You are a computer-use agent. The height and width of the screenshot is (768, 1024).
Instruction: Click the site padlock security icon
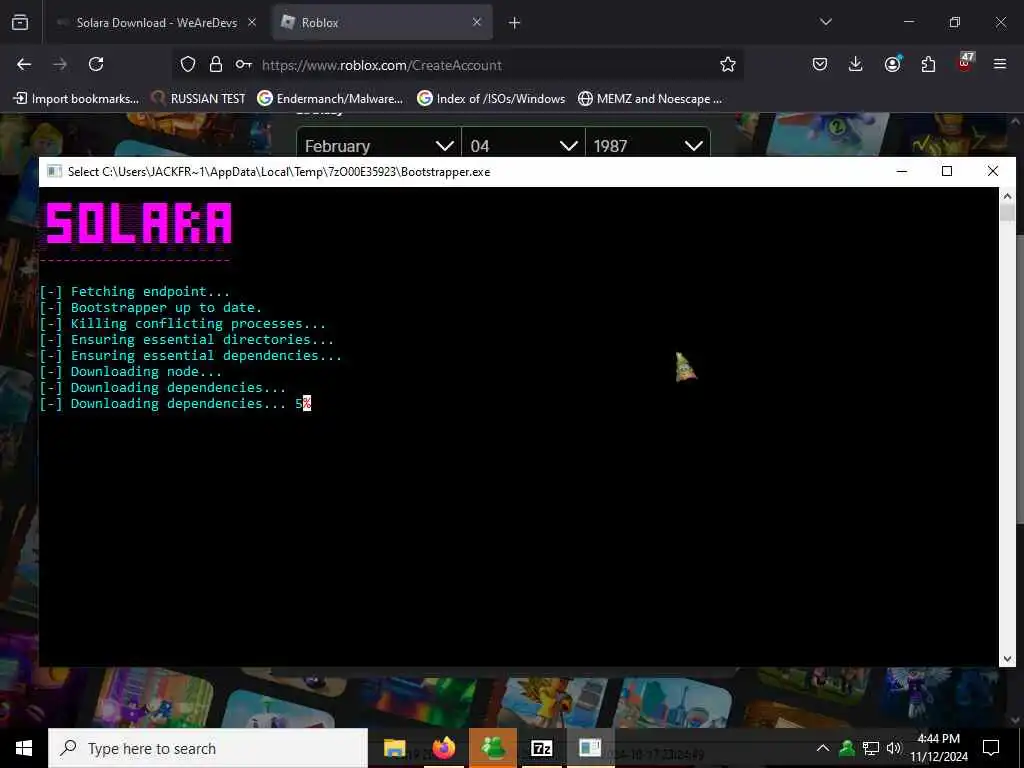[216, 64]
